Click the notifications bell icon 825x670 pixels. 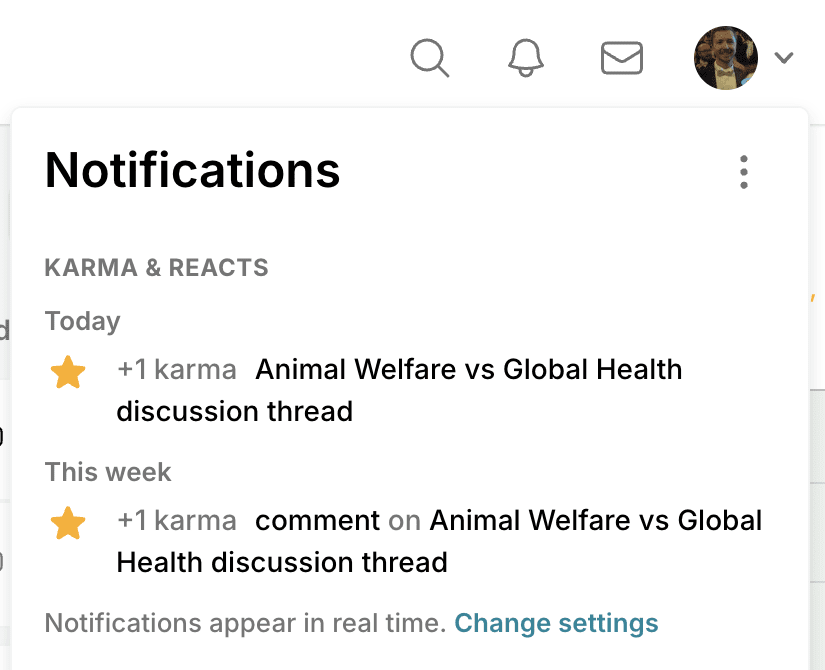526,58
